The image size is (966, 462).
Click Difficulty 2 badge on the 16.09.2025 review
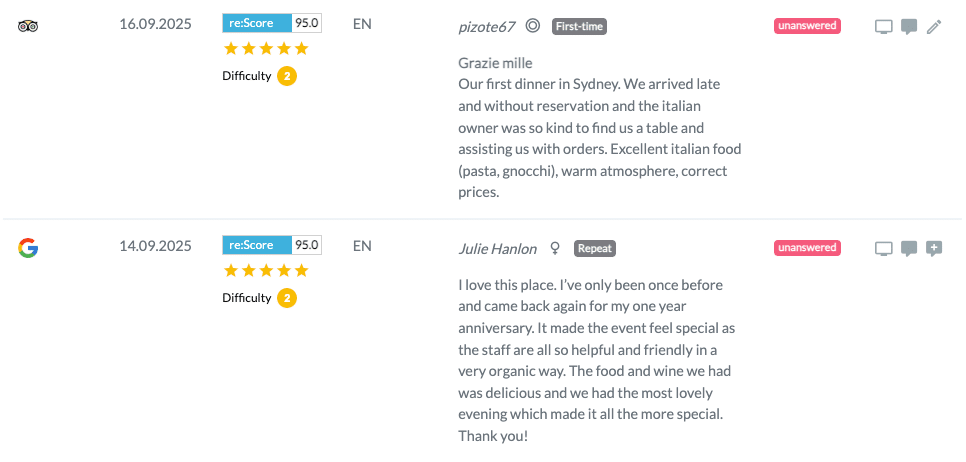tap(287, 76)
